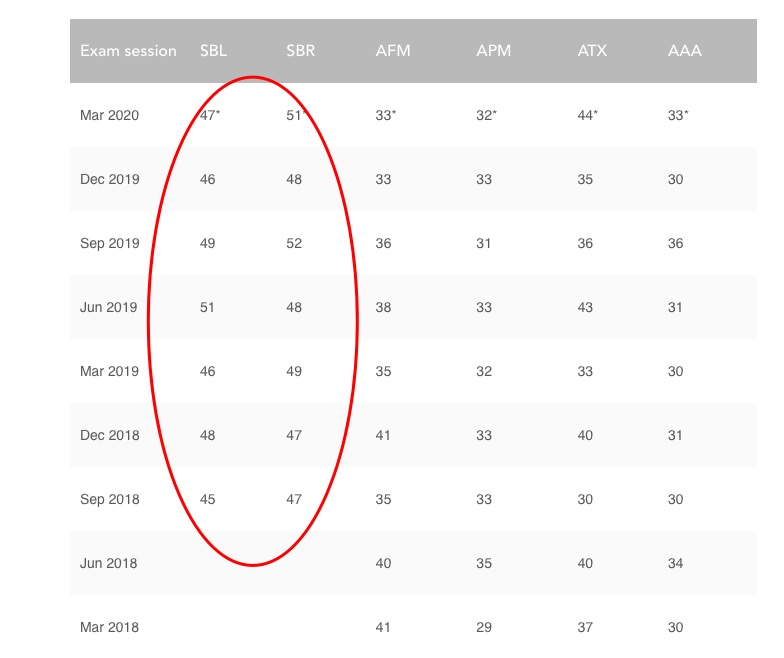Select the Dec 2019 row label
784x658 pixels.
point(109,180)
